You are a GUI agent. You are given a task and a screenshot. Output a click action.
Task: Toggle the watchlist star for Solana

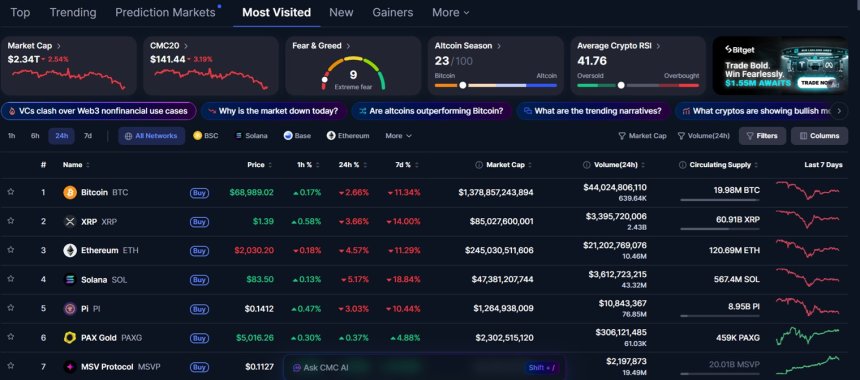10,279
